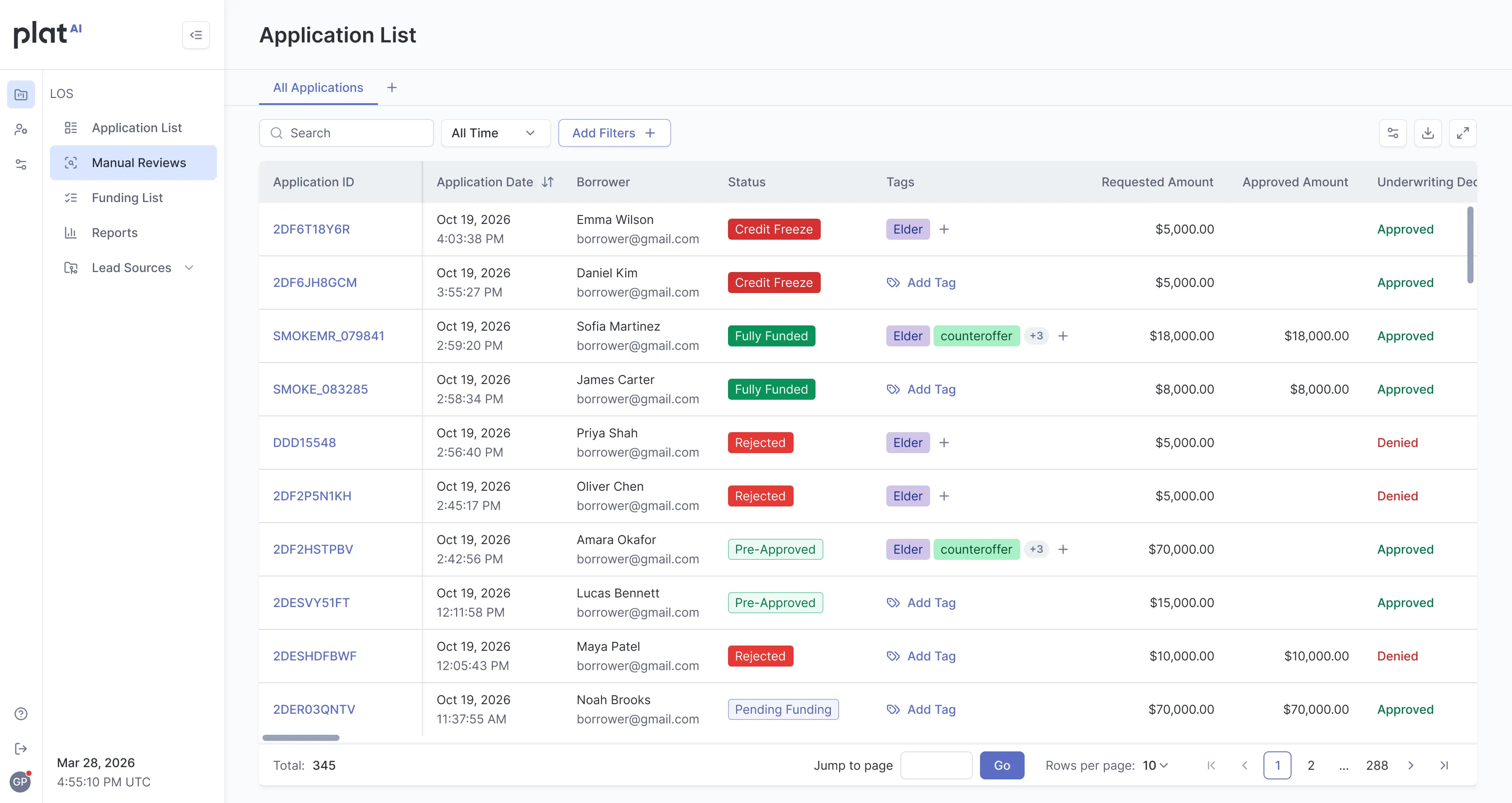The width and height of the screenshot is (1512, 803).
Task: Open the sliders configuration icon in rail
Action: coord(21,164)
